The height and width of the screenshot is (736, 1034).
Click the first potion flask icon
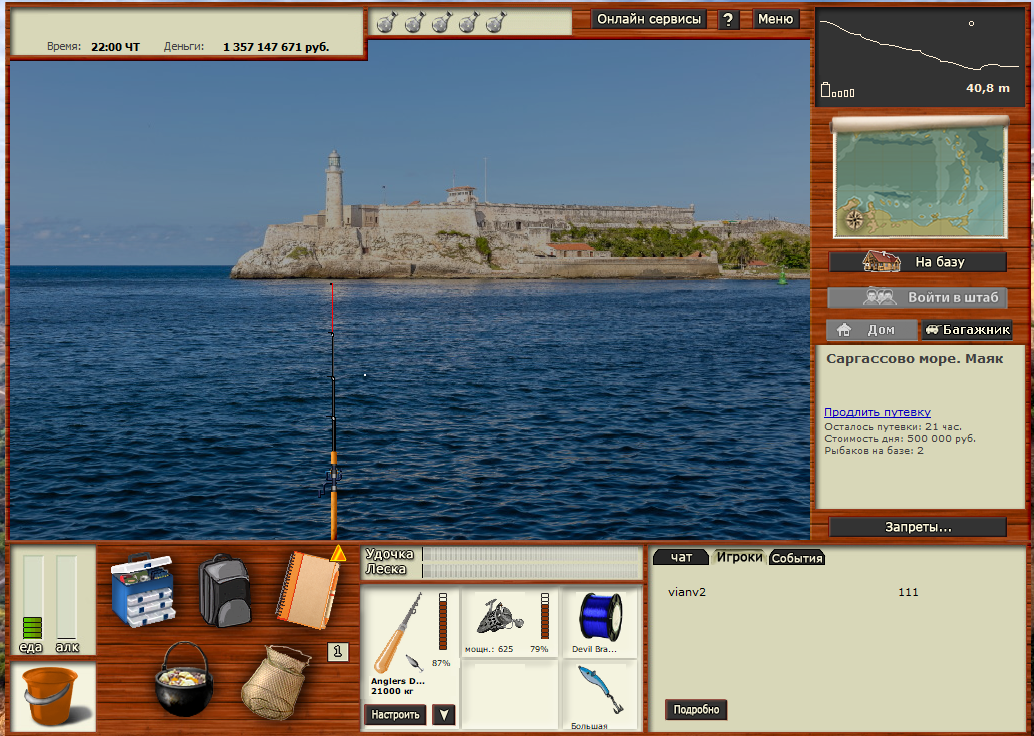pos(387,22)
